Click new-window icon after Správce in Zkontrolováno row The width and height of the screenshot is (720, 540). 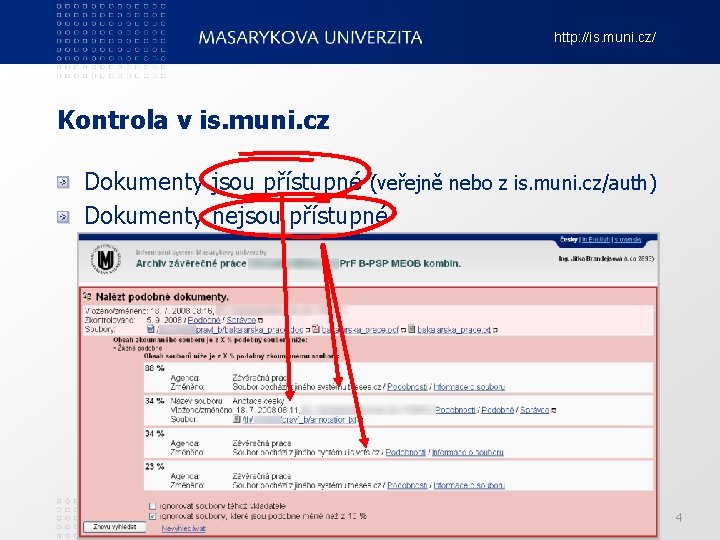click(260, 321)
